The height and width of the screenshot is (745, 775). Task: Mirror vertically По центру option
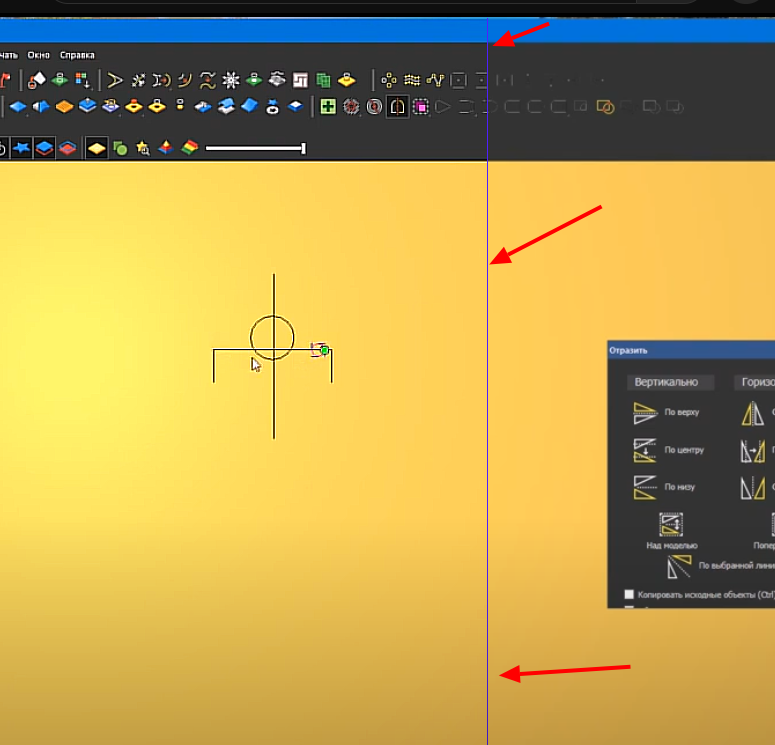click(x=669, y=450)
